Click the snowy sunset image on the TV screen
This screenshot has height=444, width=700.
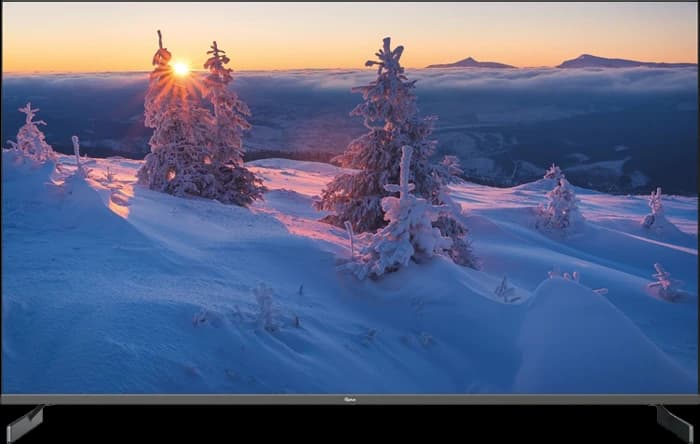pyautogui.click(x=350, y=198)
